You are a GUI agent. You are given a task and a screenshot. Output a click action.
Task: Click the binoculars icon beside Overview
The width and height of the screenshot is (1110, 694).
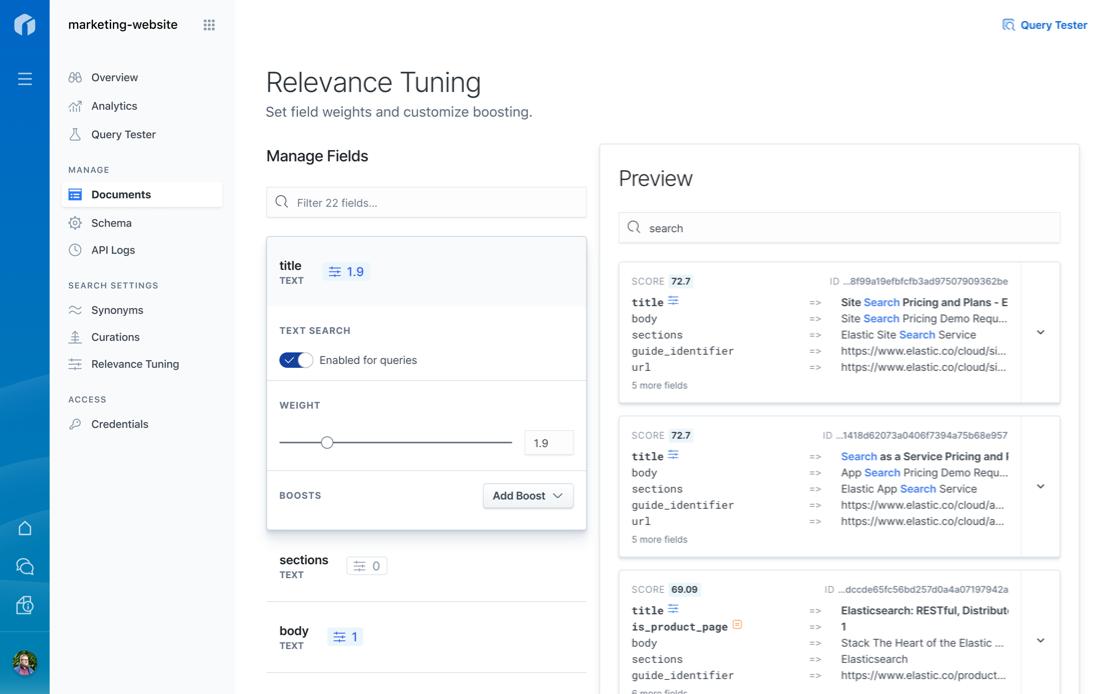pyautogui.click(x=75, y=78)
